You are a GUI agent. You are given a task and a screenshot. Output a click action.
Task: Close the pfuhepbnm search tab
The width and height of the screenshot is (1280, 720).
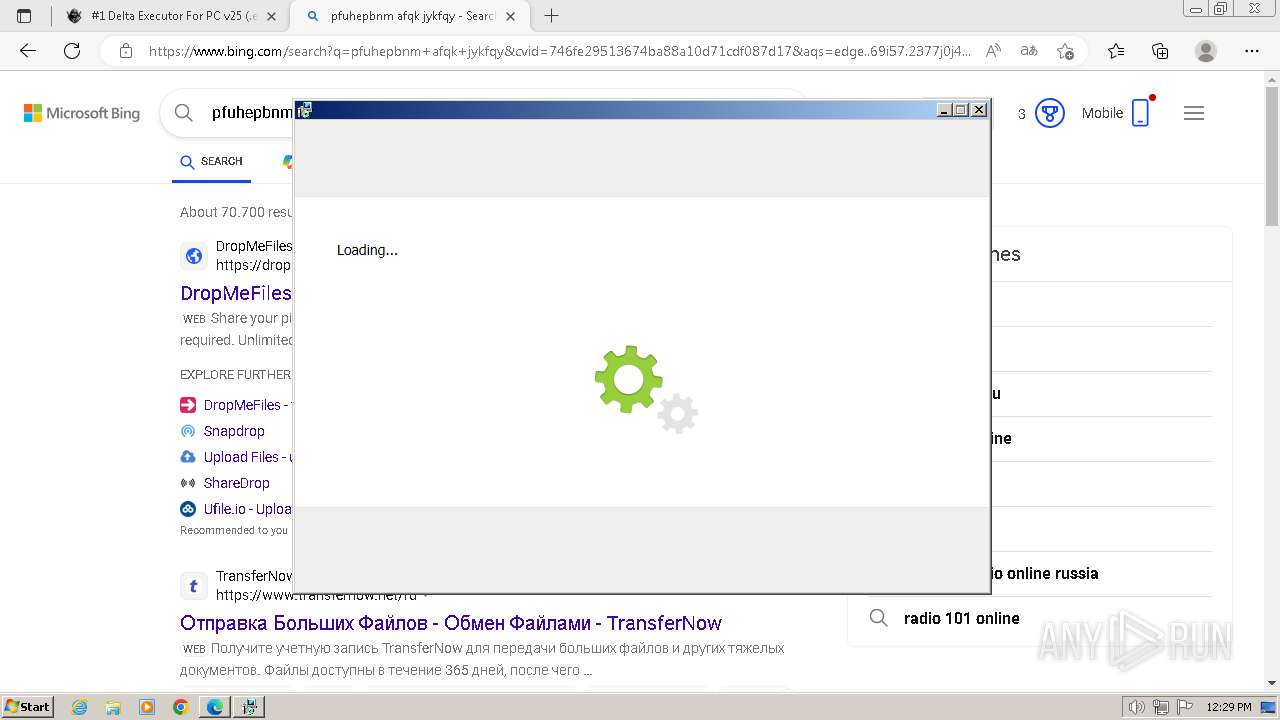(x=512, y=16)
